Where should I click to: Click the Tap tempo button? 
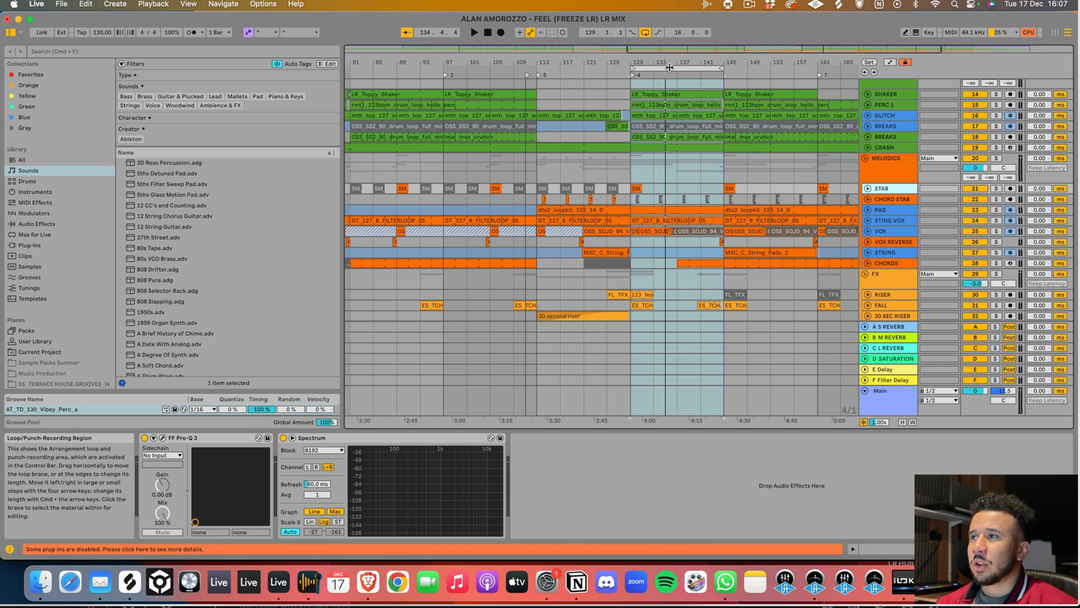coord(81,32)
